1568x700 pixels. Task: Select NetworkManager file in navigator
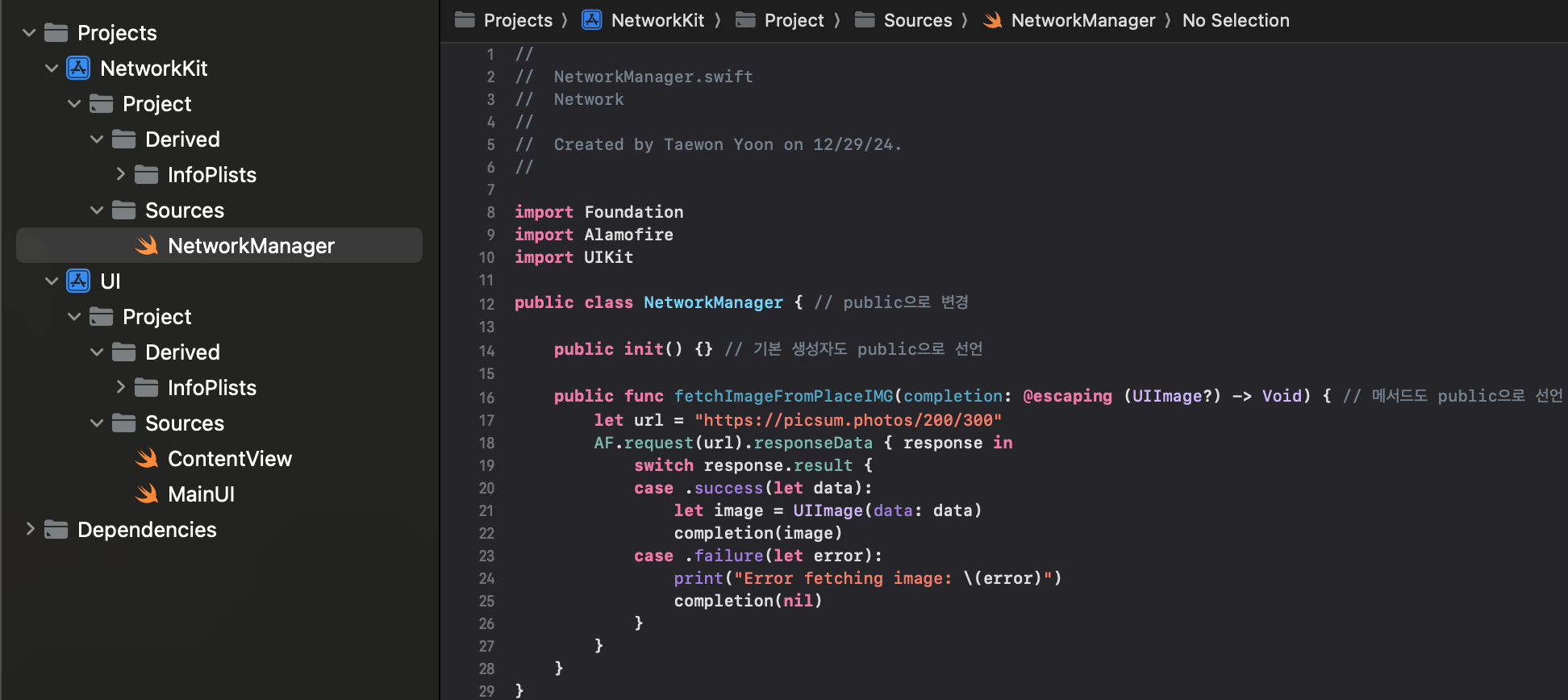pyautogui.click(x=219, y=245)
